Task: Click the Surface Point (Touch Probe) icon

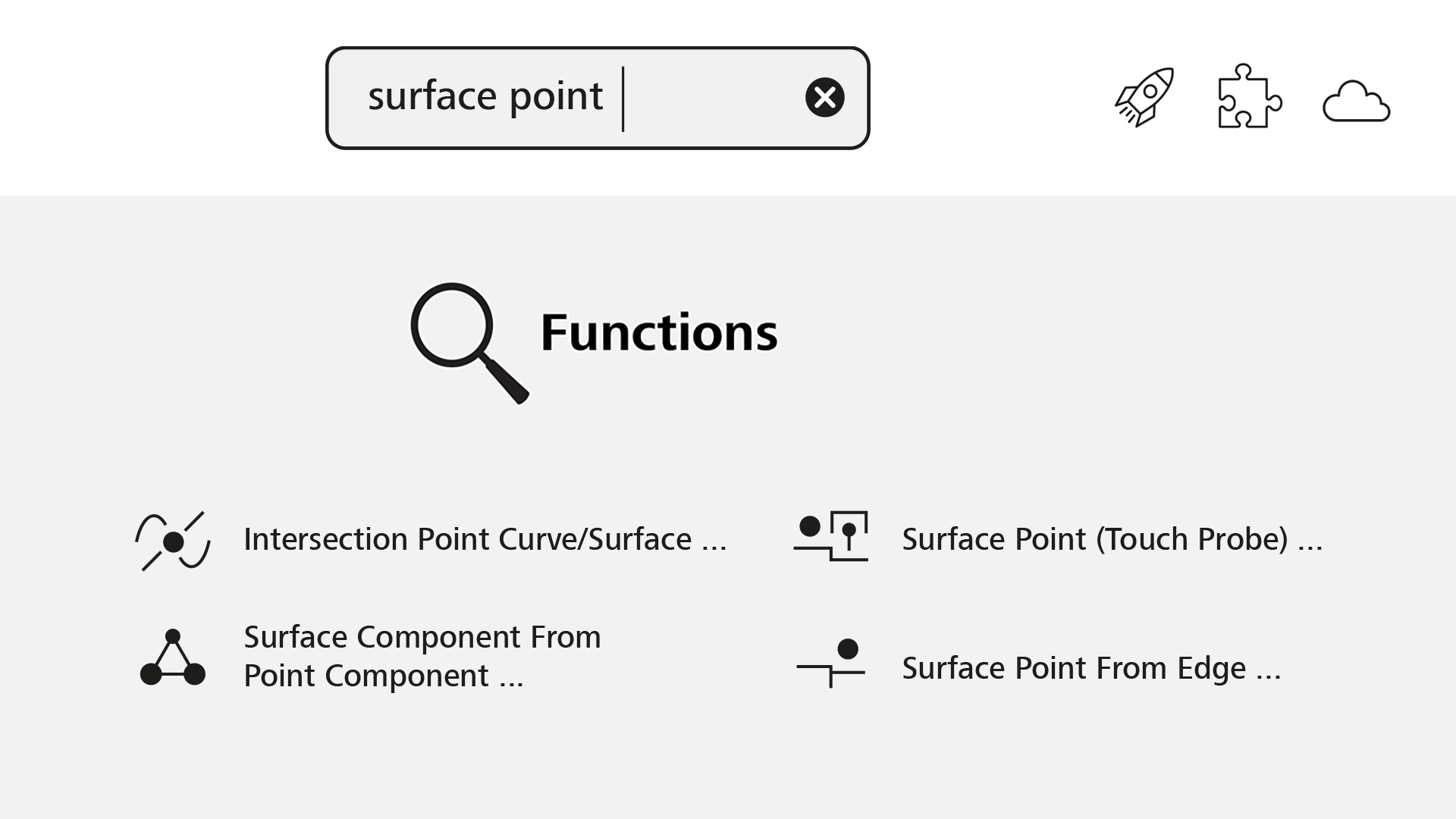Action: click(831, 536)
